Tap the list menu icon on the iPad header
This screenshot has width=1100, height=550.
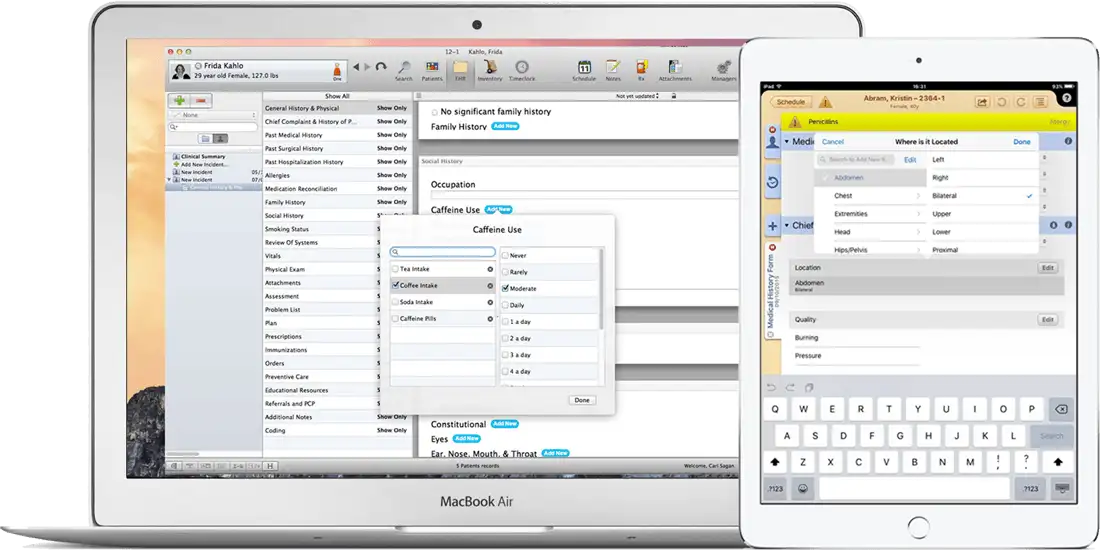[x=1040, y=102]
